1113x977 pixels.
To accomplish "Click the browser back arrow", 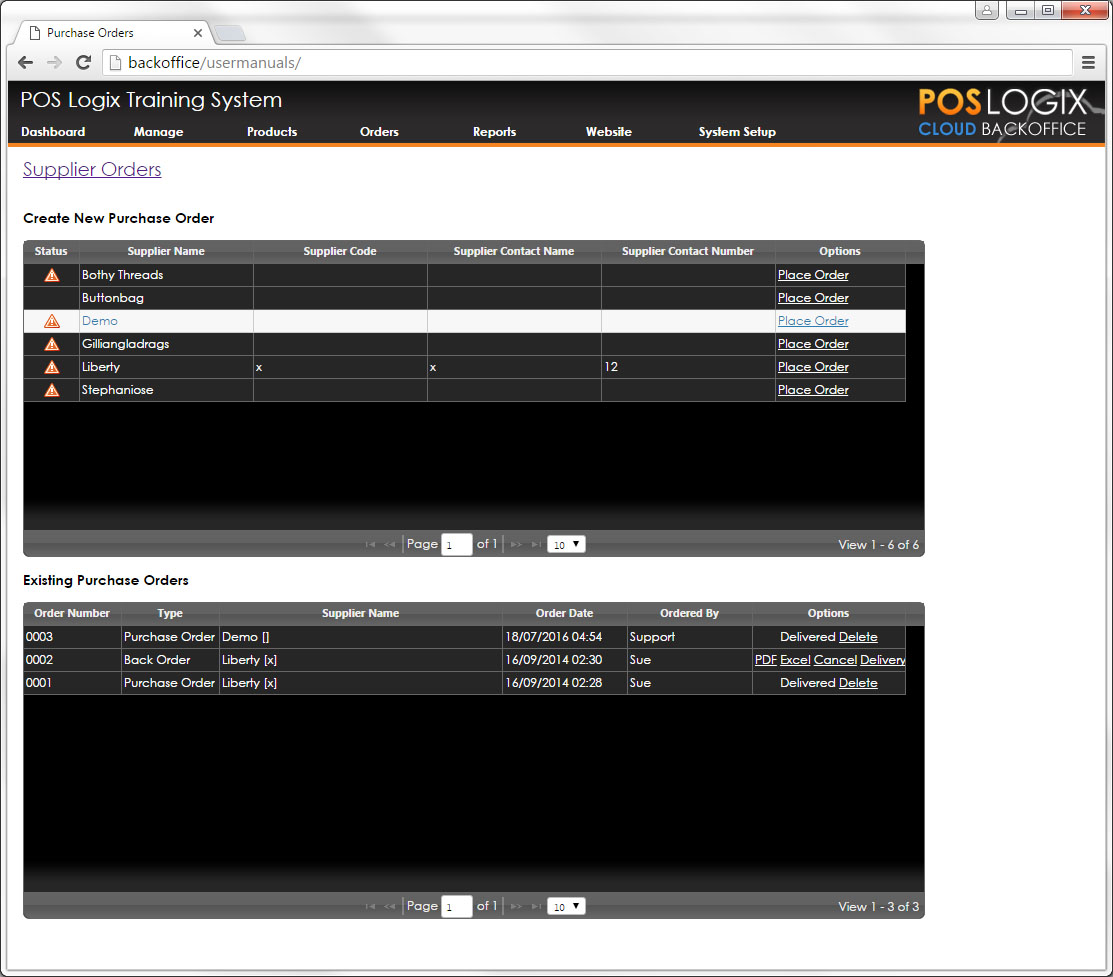I will tap(26, 62).
